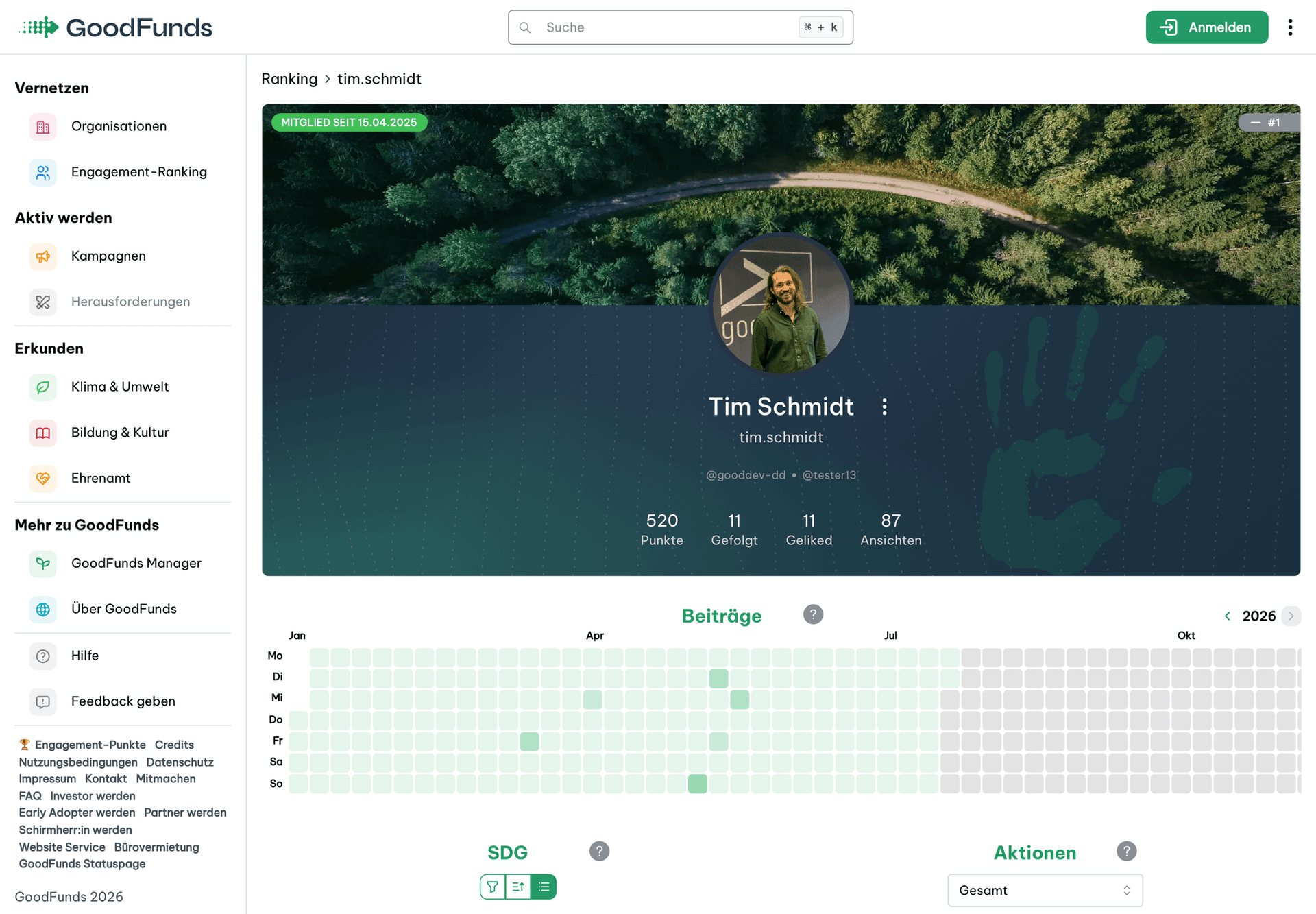Click the @tester13 handle

[x=829, y=475]
